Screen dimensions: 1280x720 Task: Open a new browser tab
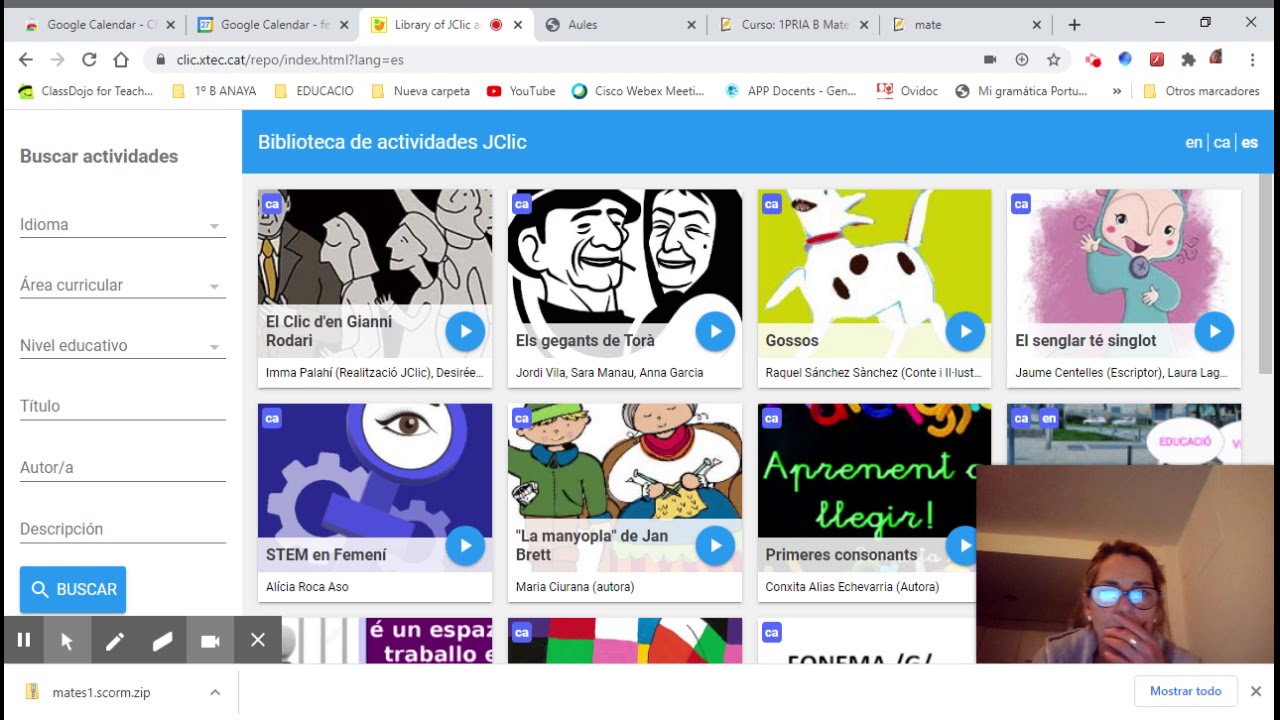point(1074,24)
